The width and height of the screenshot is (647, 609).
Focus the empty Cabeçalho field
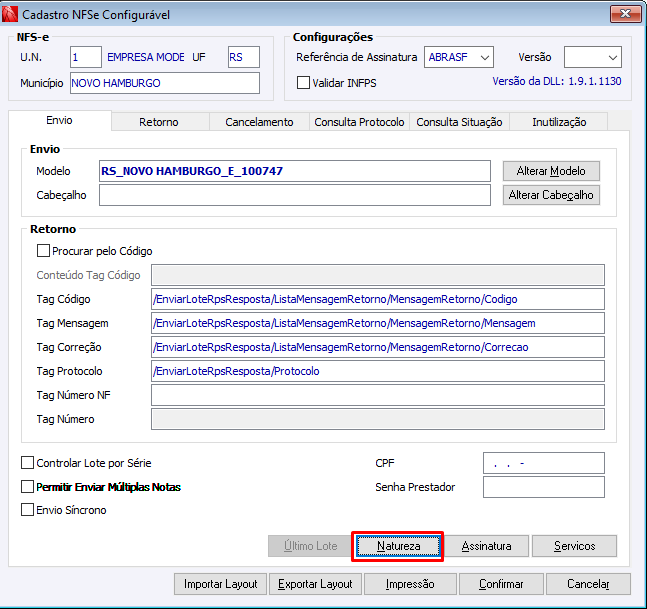pos(295,195)
